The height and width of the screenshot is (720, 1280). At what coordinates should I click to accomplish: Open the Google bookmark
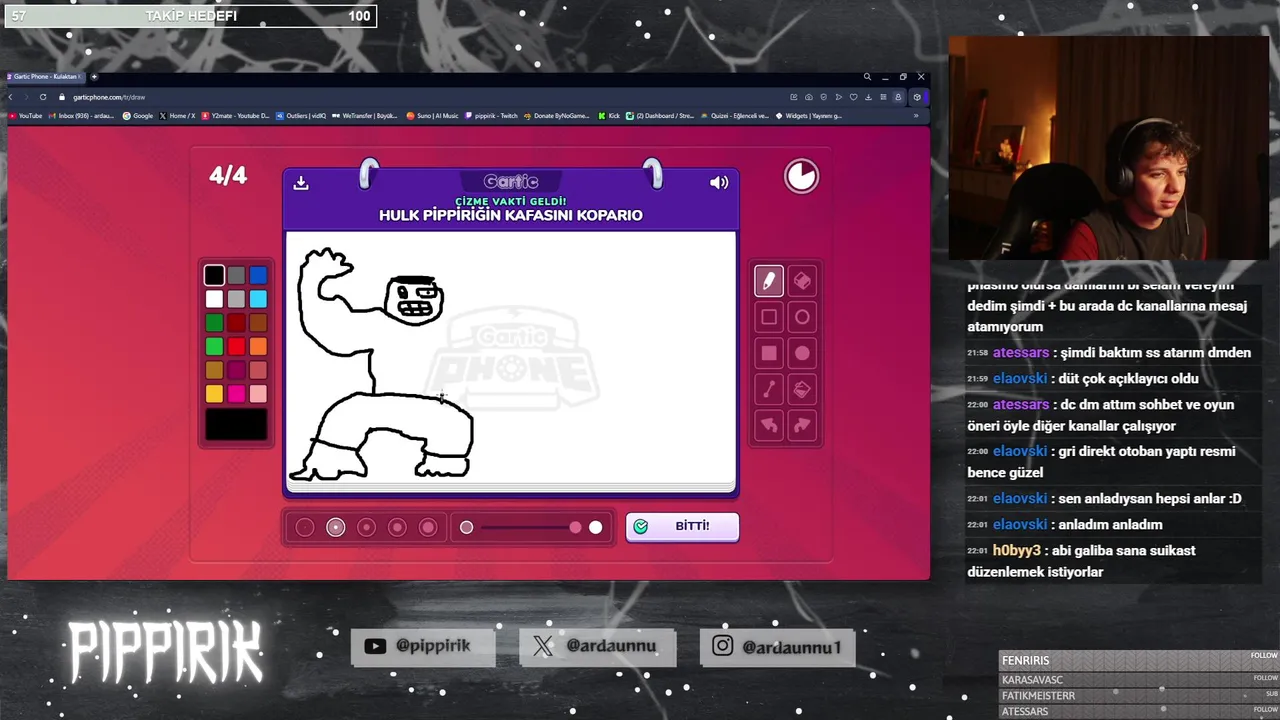(x=138, y=116)
